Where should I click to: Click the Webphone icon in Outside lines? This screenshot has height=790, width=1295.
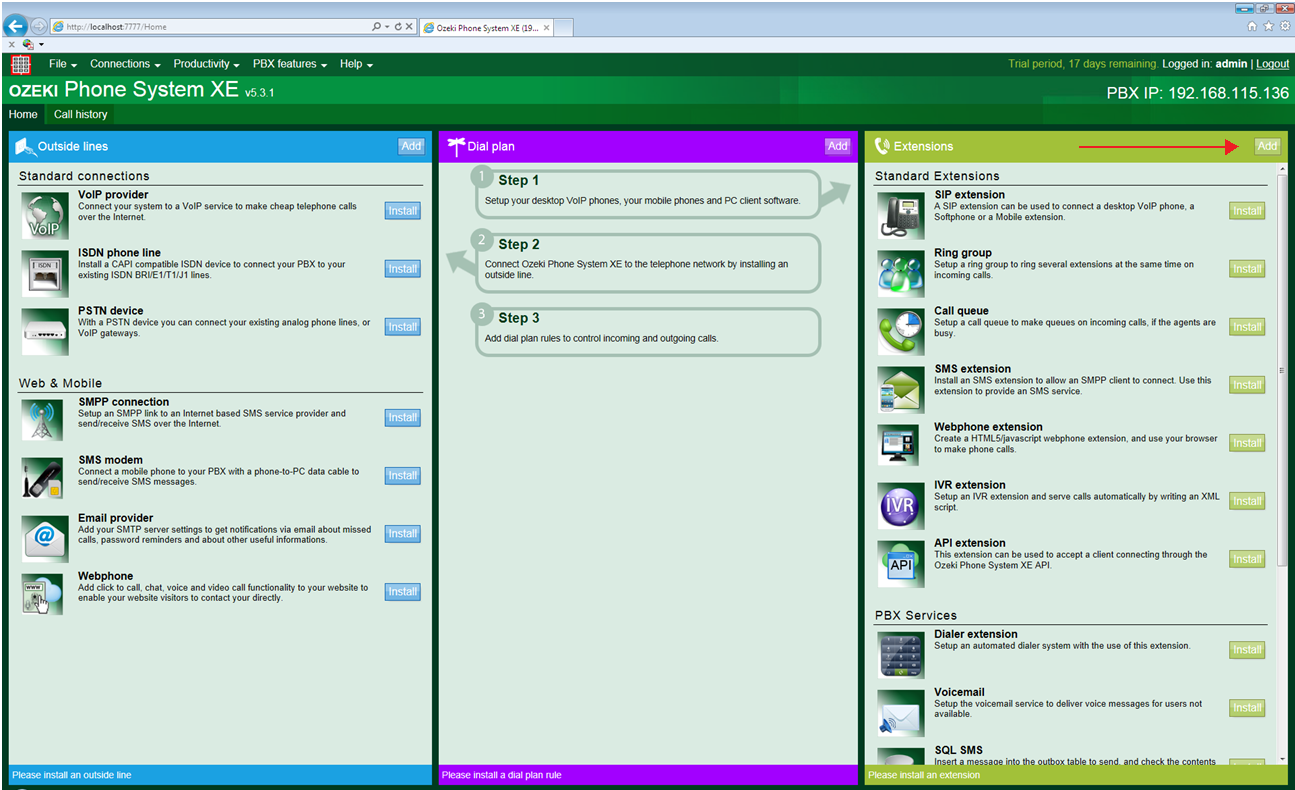tap(43, 594)
